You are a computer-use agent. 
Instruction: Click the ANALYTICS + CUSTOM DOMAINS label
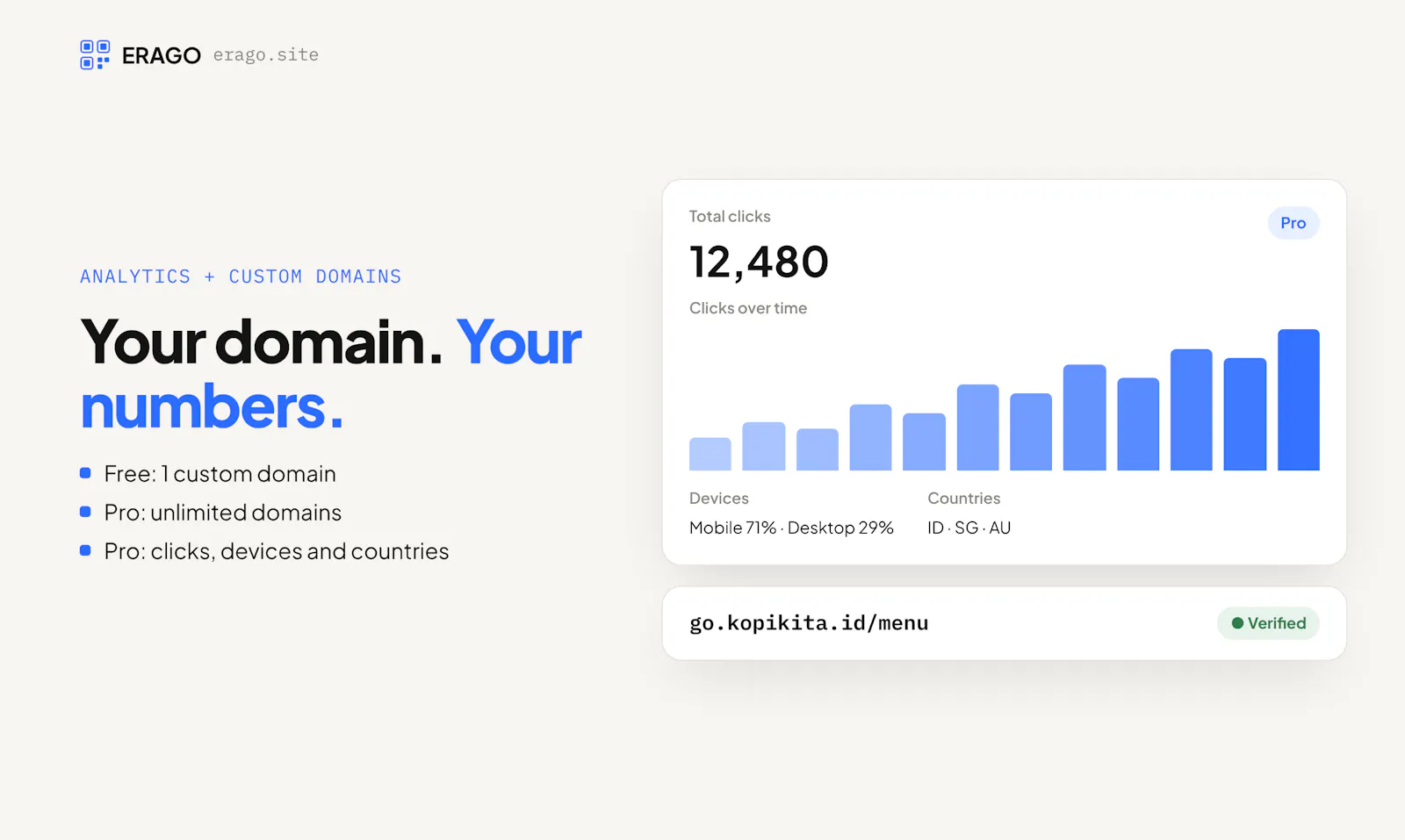(241, 276)
